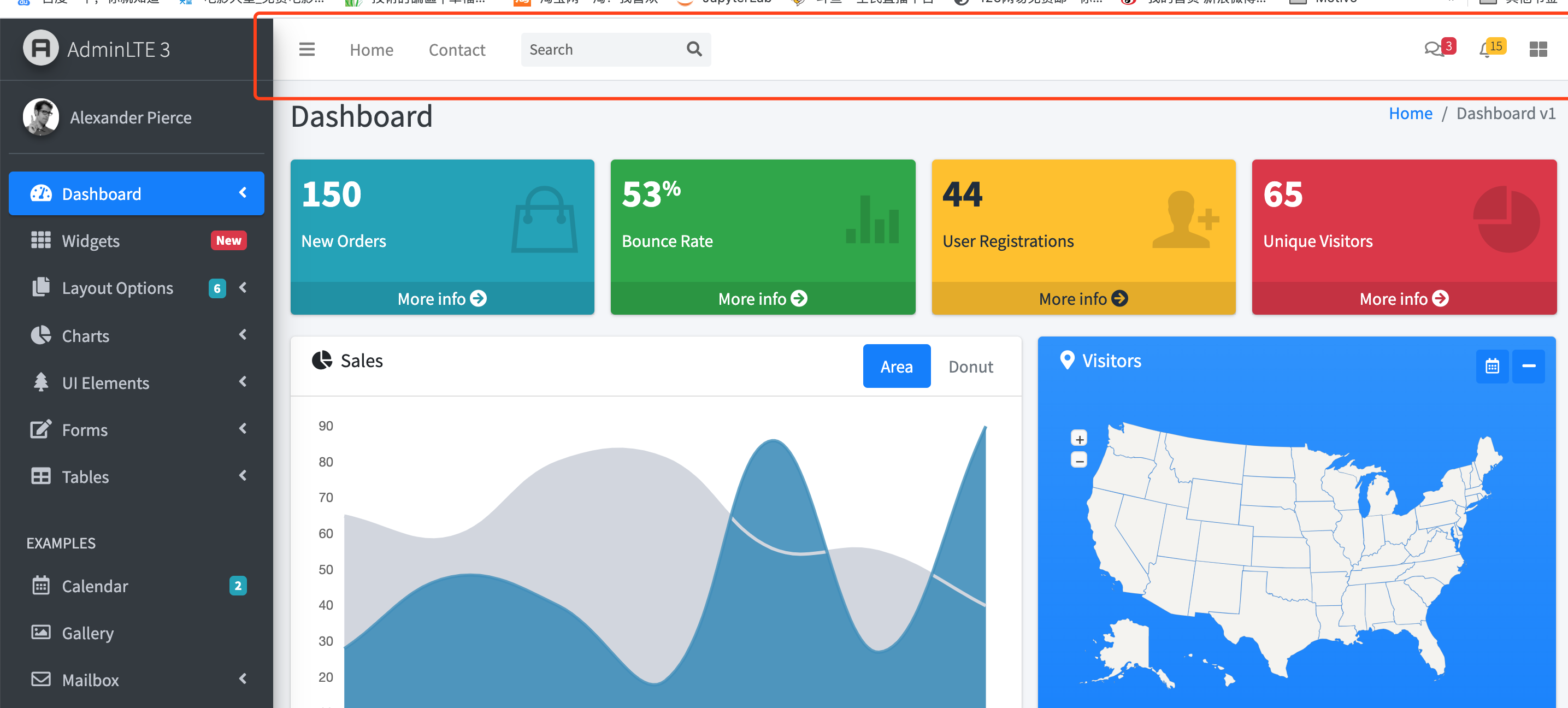Expand the Charts sidebar menu
The width and height of the screenshot is (1568, 708).
pyautogui.click(x=85, y=336)
